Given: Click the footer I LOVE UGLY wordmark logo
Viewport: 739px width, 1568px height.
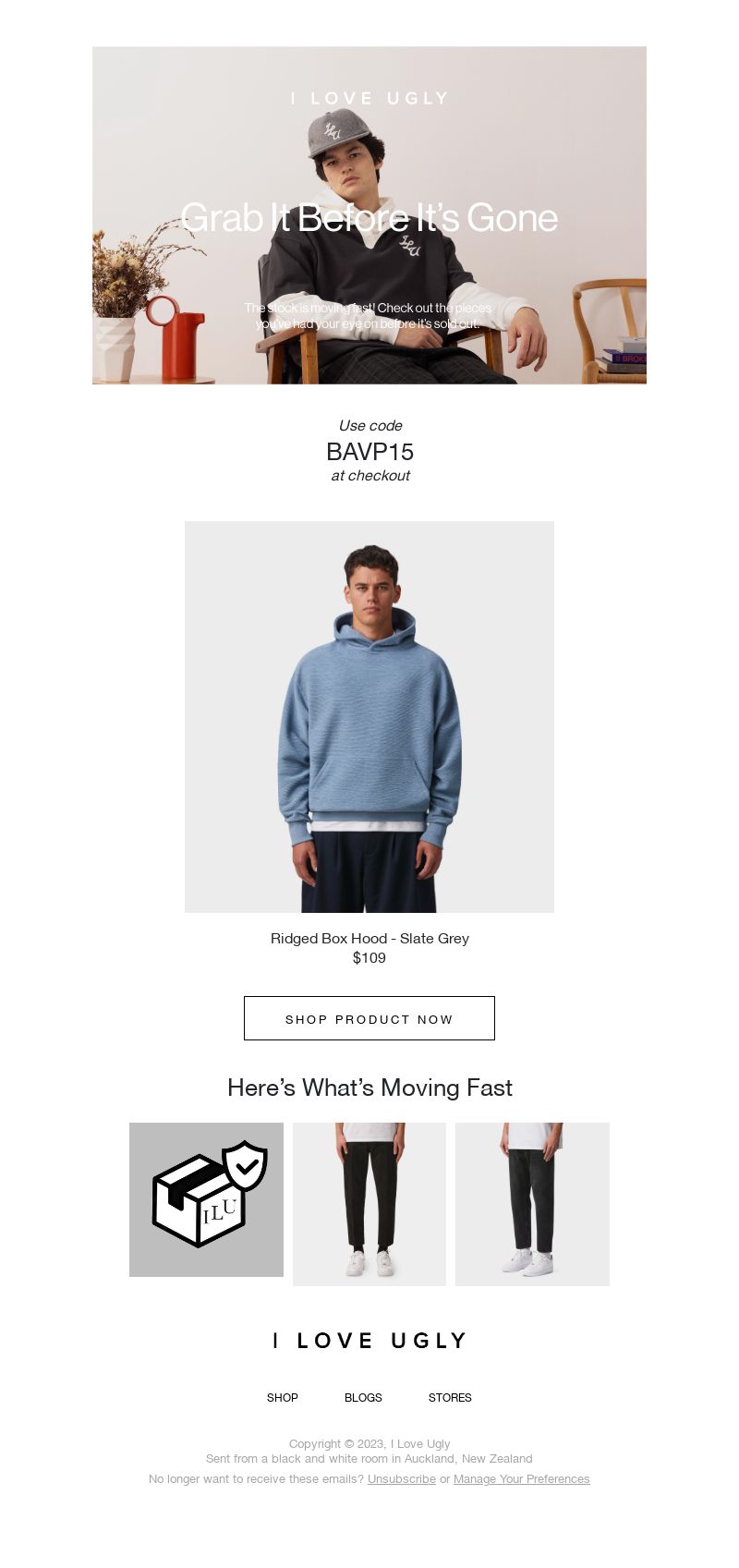Looking at the screenshot, I should point(369,1341).
